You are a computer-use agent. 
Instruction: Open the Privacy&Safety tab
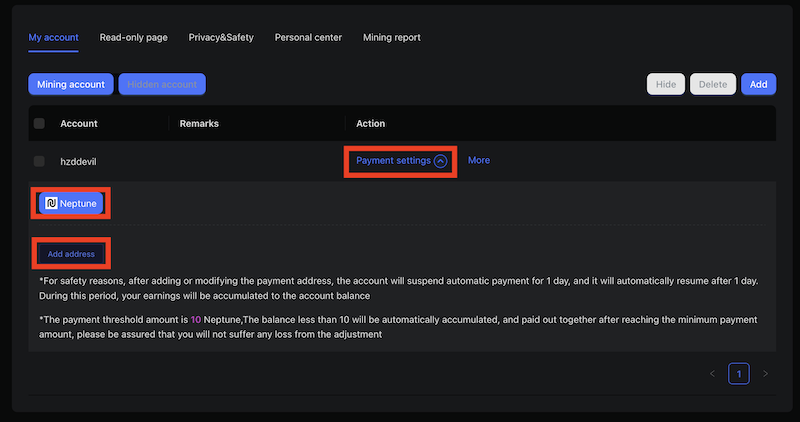pos(221,38)
